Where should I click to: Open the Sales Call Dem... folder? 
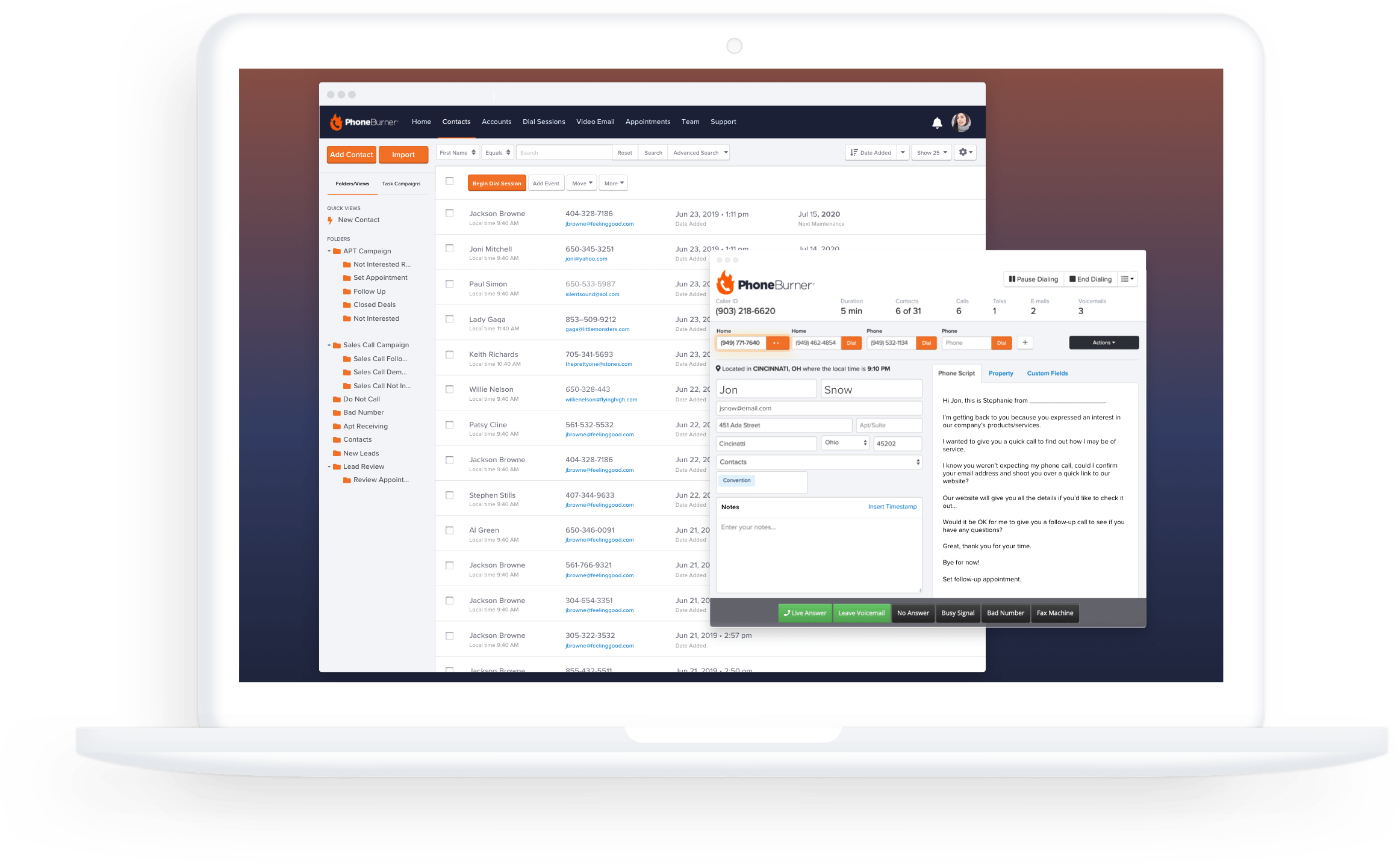375,372
